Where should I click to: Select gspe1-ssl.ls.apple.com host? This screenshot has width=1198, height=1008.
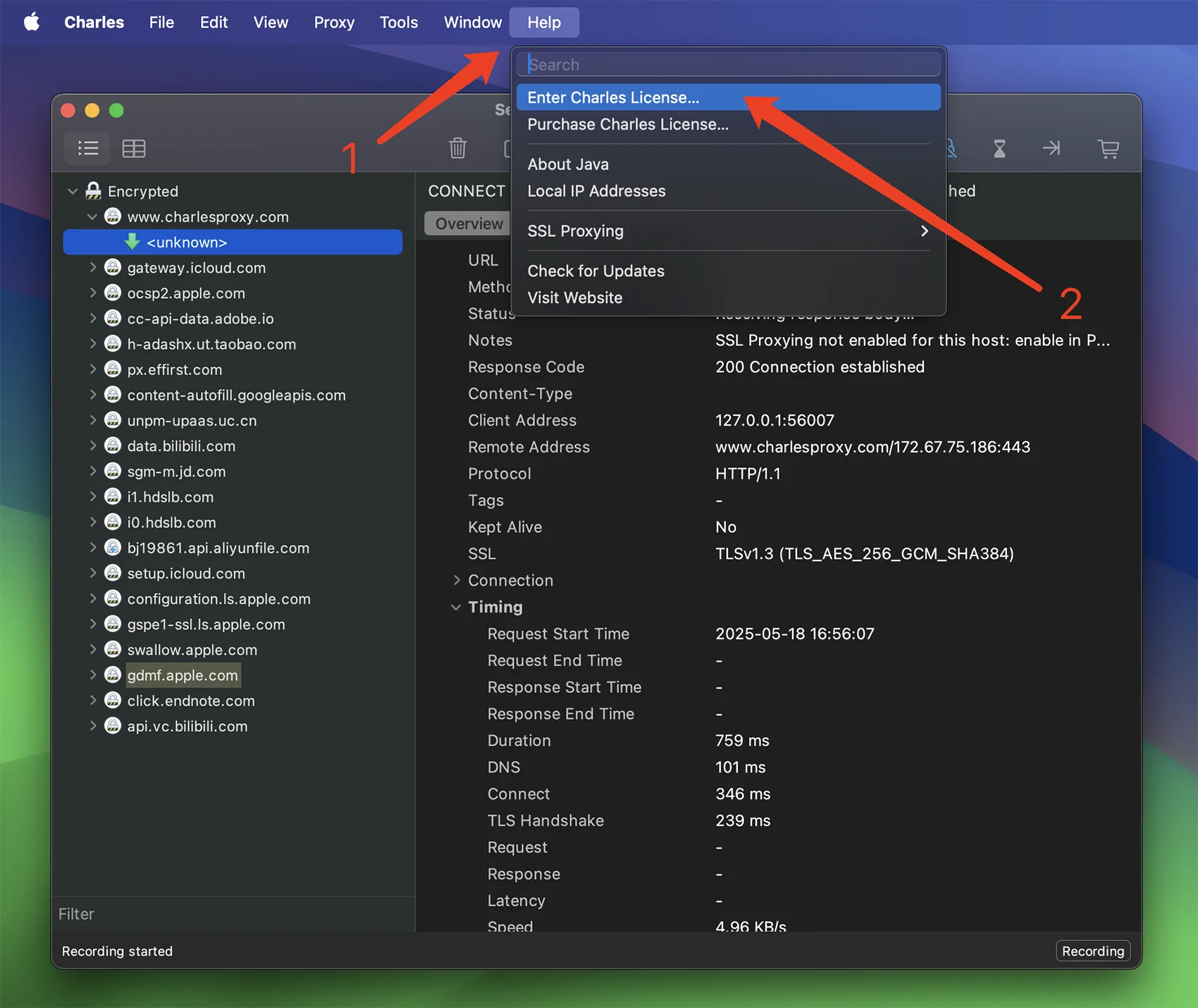point(206,624)
